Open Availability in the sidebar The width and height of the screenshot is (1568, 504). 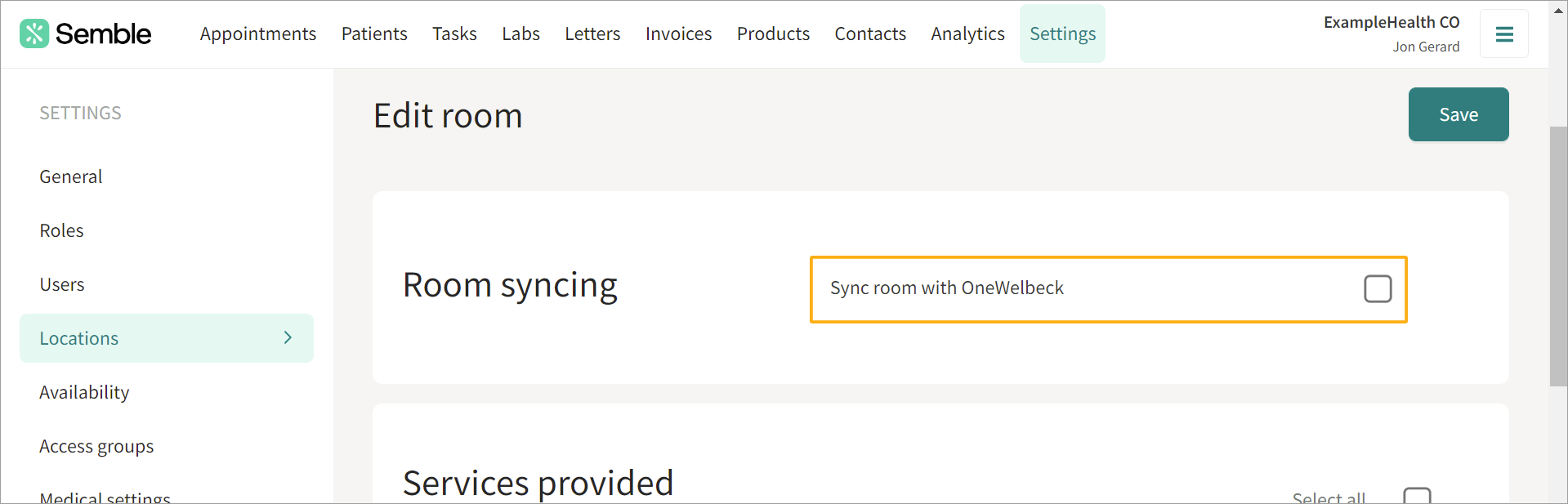point(84,392)
